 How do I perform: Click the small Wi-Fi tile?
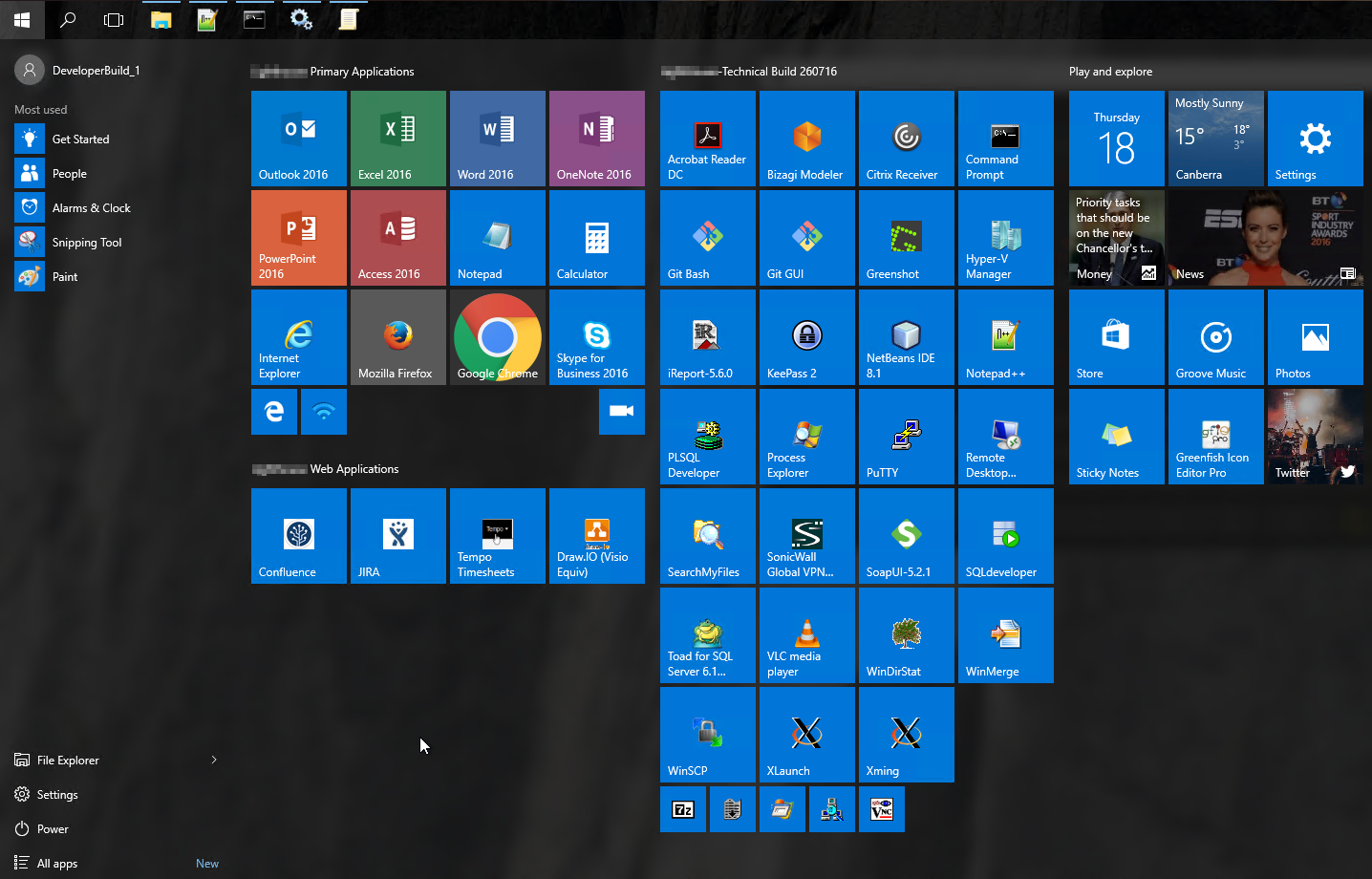coord(324,412)
